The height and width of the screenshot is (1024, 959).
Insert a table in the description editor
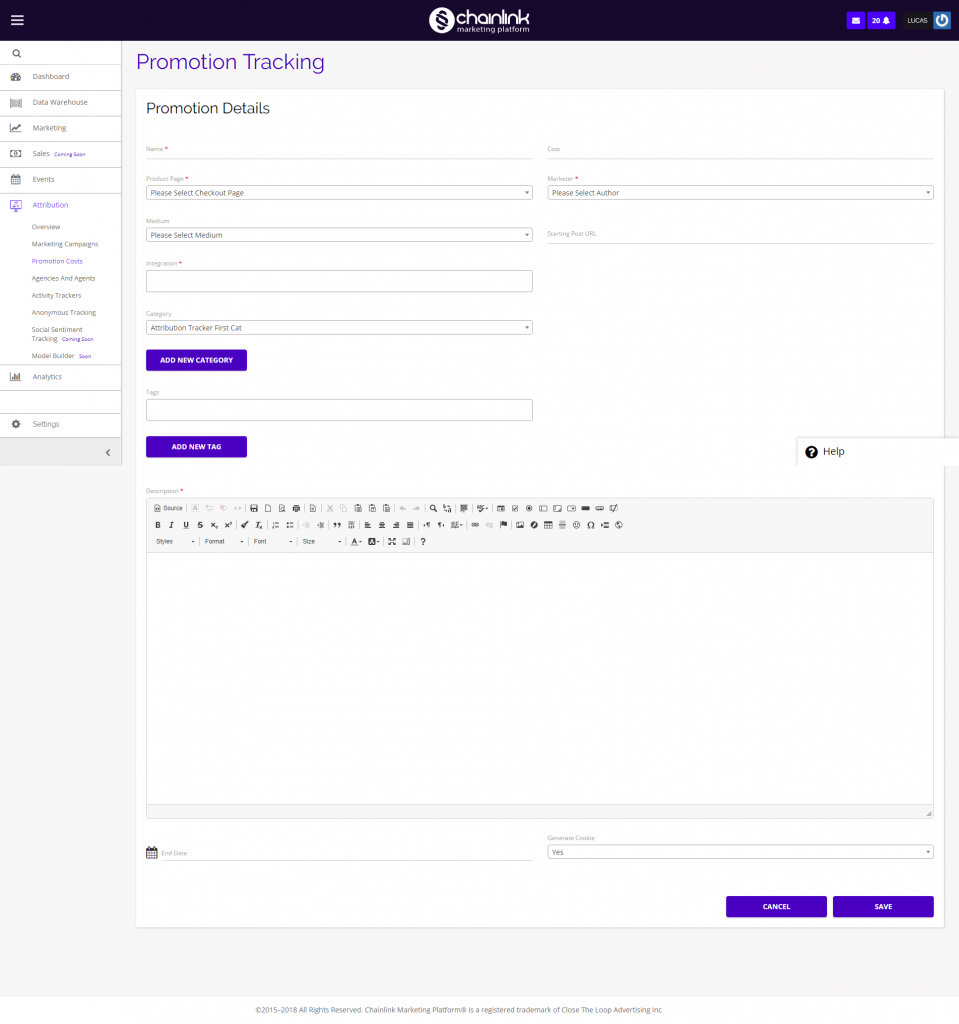pos(548,524)
